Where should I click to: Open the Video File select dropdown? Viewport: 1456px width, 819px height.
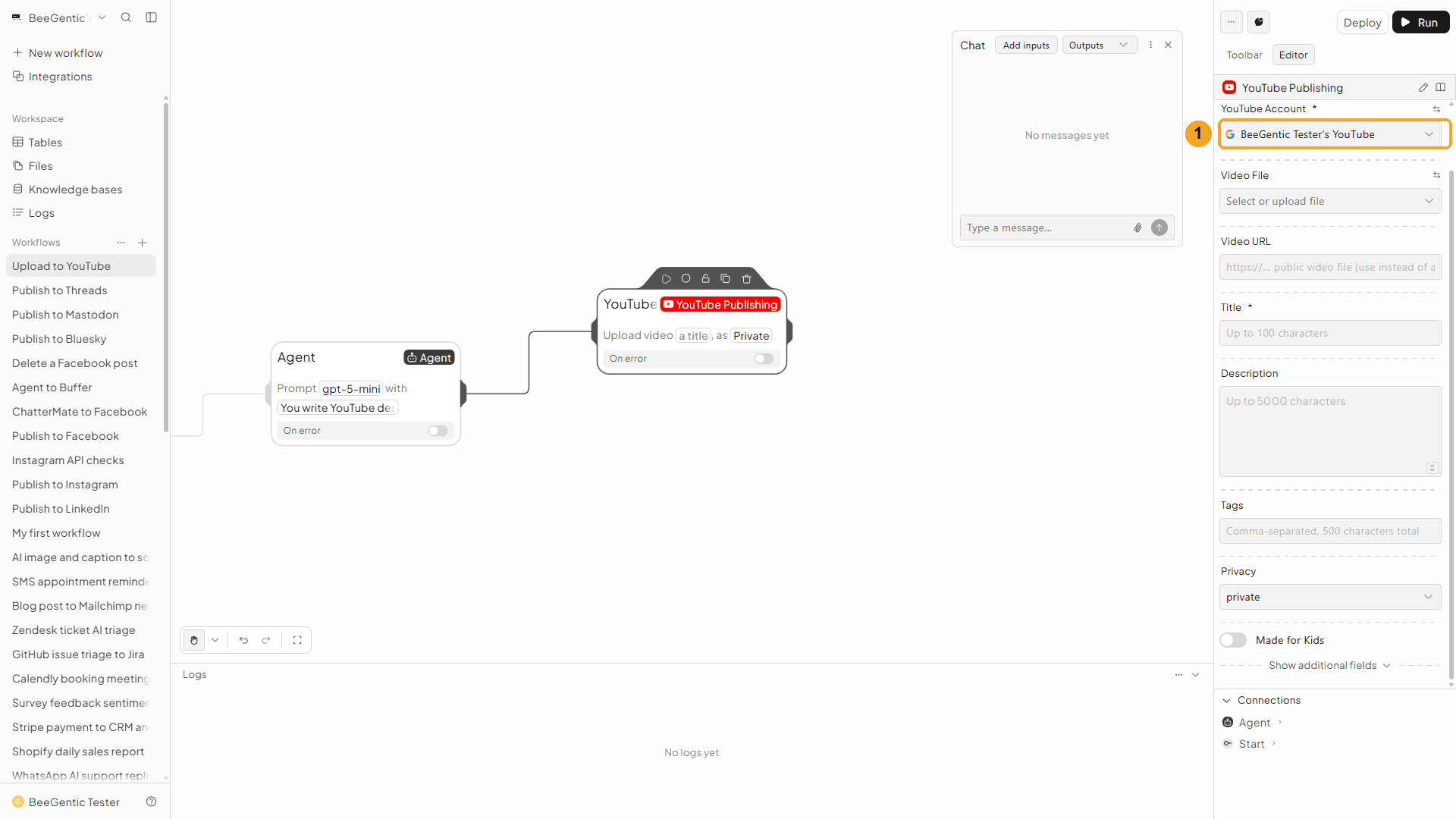(1330, 201)
